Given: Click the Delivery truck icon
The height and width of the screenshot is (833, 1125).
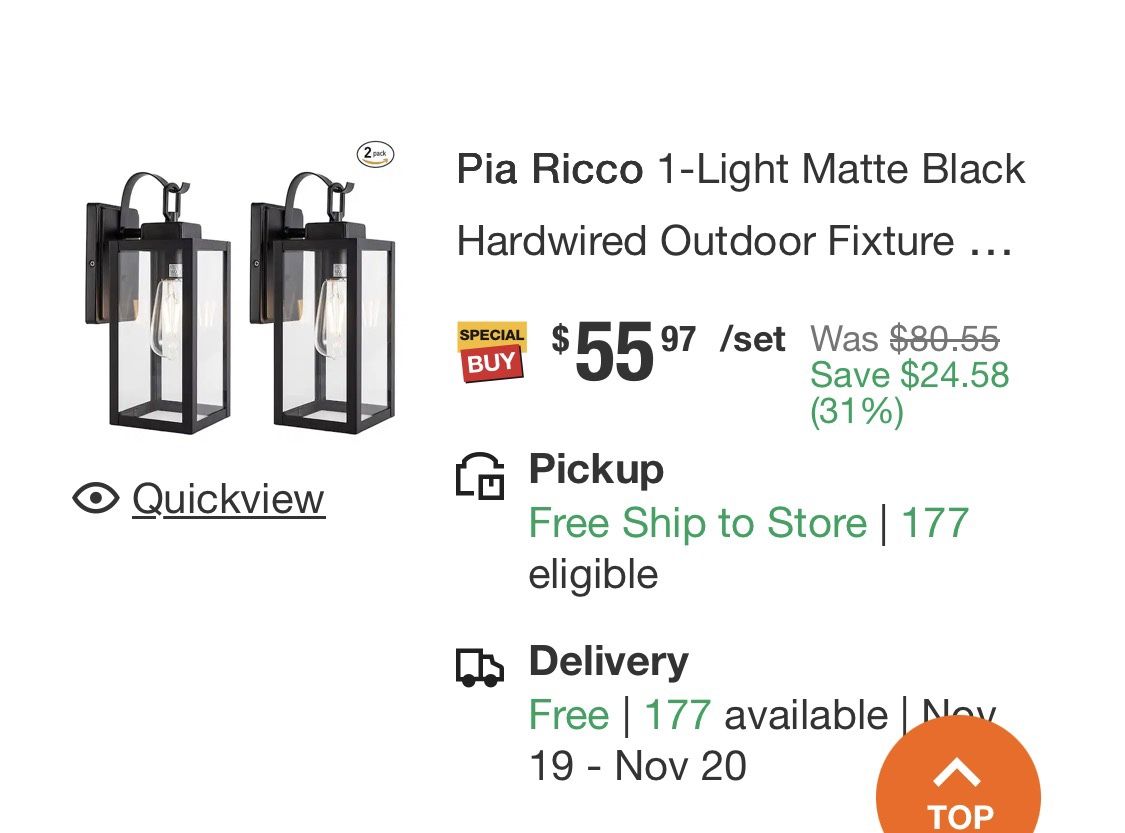Looking at the screenshot, I should click(x=480, y=667).
